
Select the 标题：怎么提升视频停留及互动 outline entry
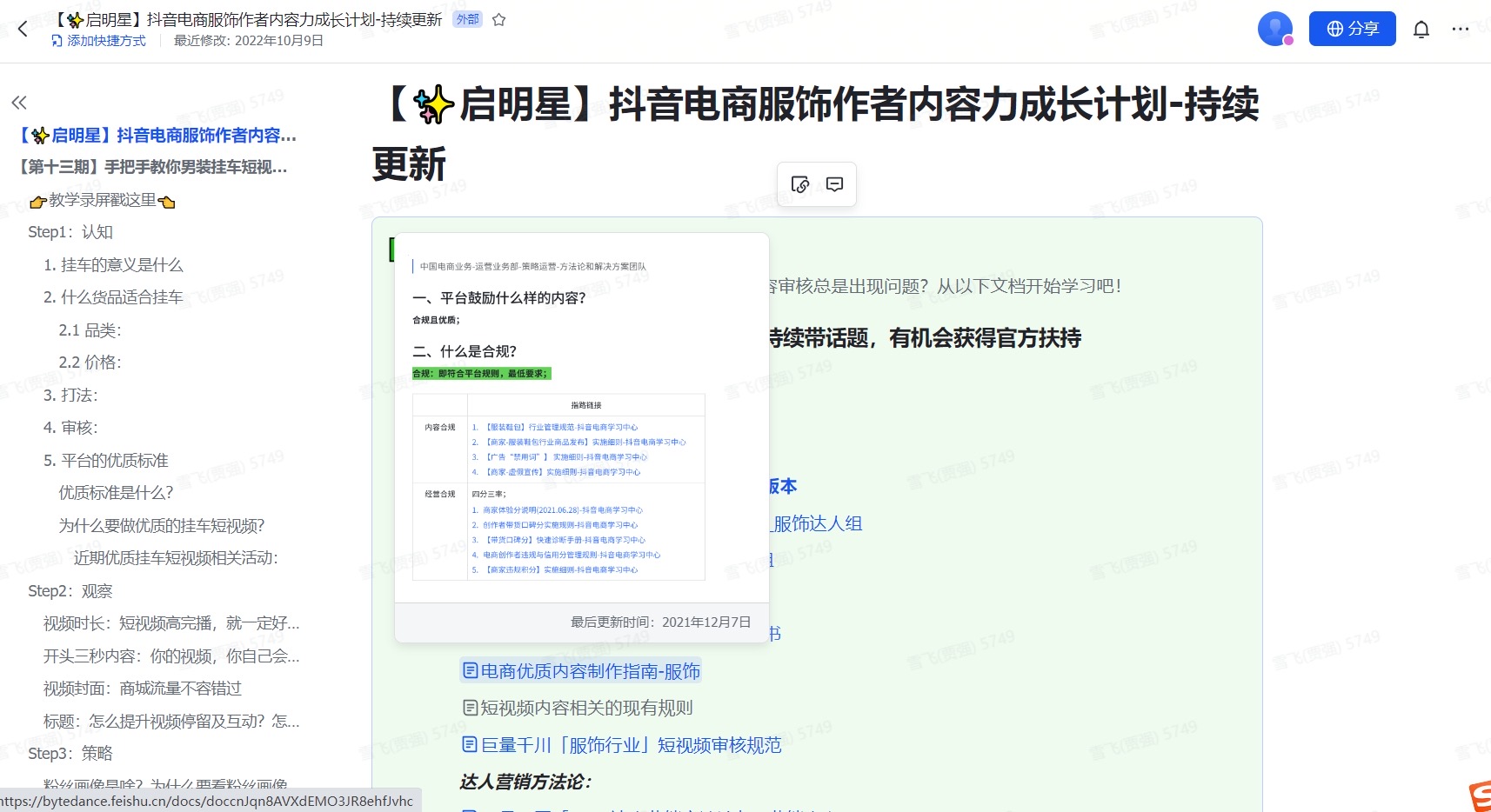click(171, 722)
